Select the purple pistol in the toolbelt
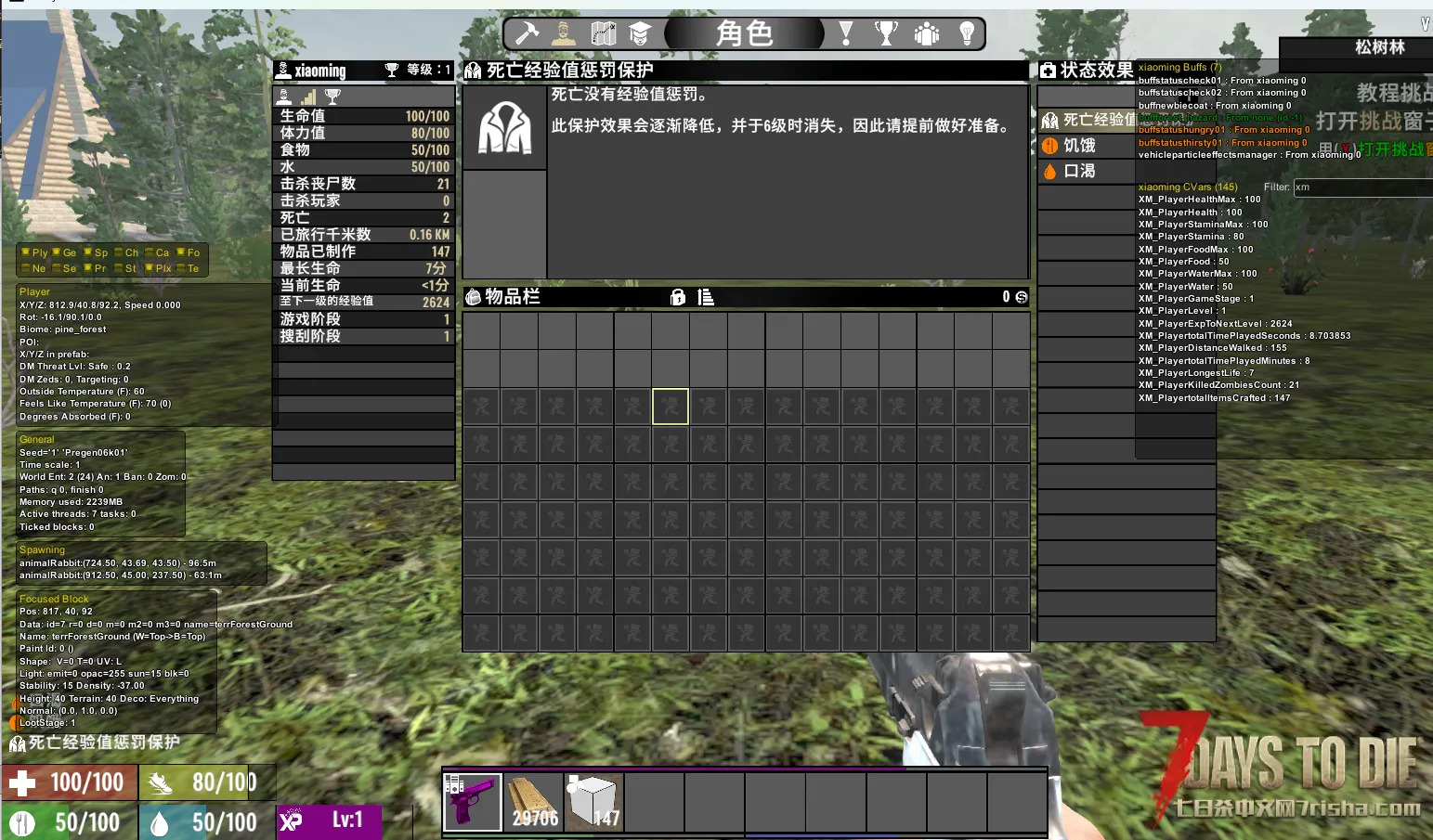This screenshot has width=1433, height=840. 474,802
